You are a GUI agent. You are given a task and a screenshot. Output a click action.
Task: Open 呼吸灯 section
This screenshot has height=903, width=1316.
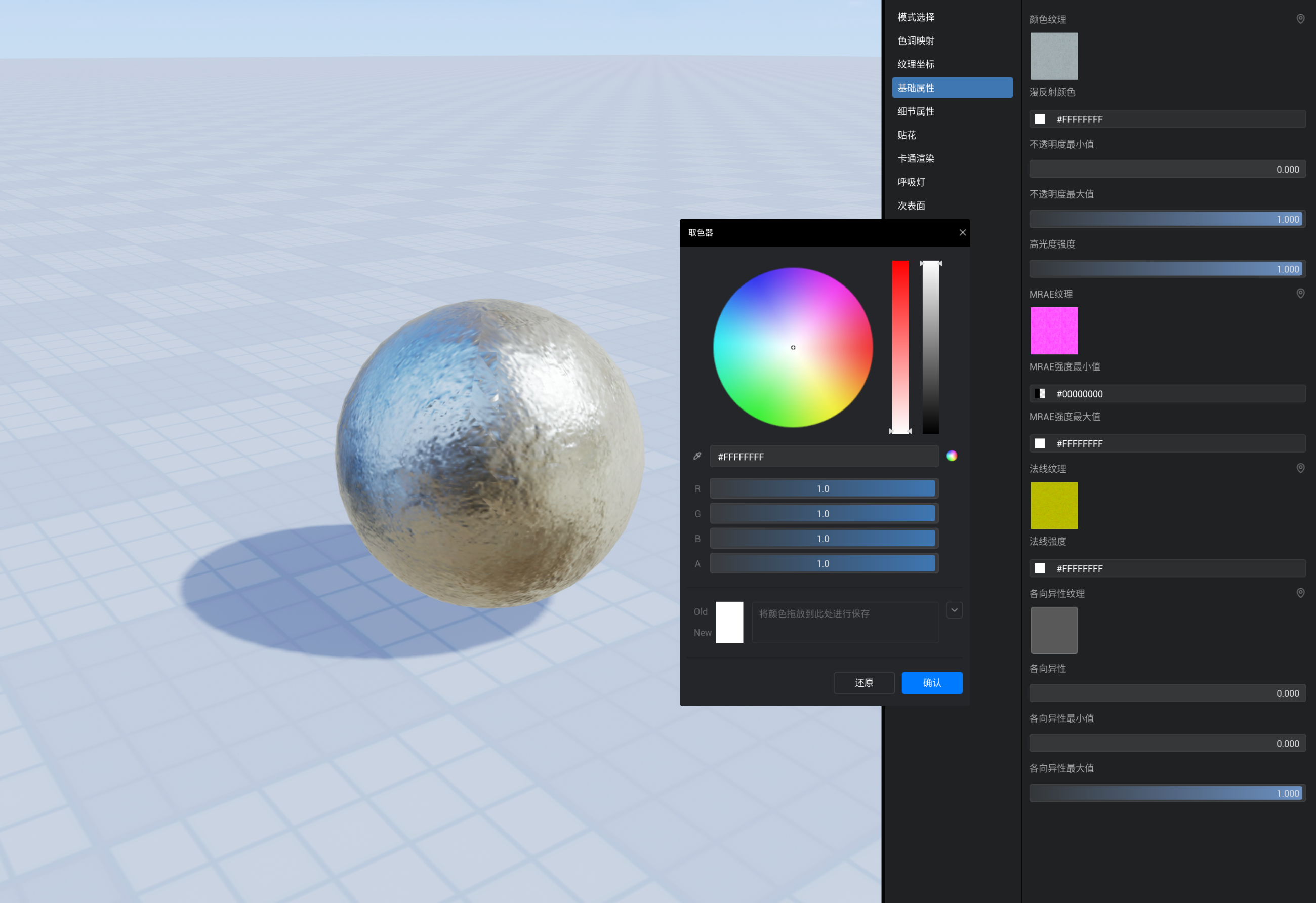[x=952, y=182]
